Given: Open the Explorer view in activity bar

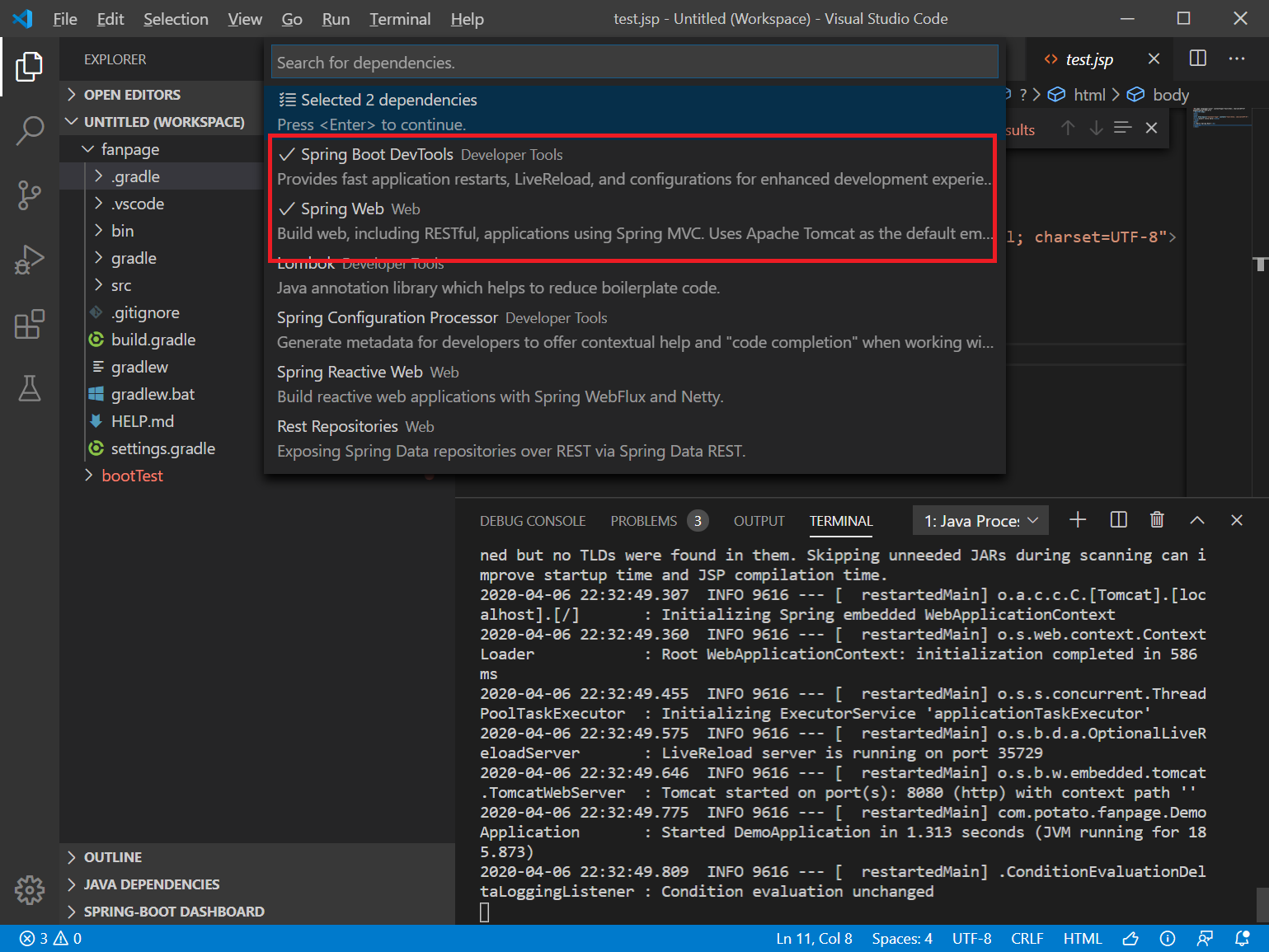Looking at the screenshot, I should click(30, 67).
